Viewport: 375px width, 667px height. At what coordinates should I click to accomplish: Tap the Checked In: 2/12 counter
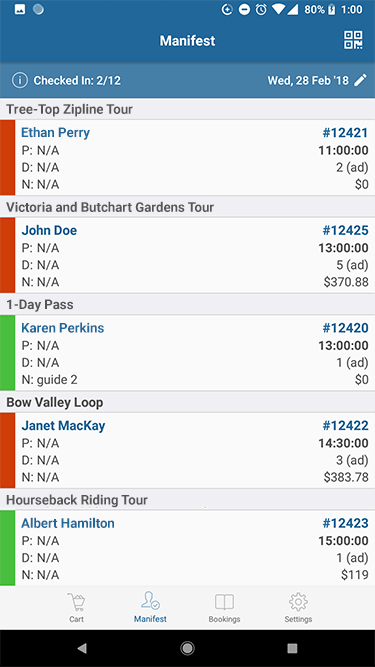point(77,80)
